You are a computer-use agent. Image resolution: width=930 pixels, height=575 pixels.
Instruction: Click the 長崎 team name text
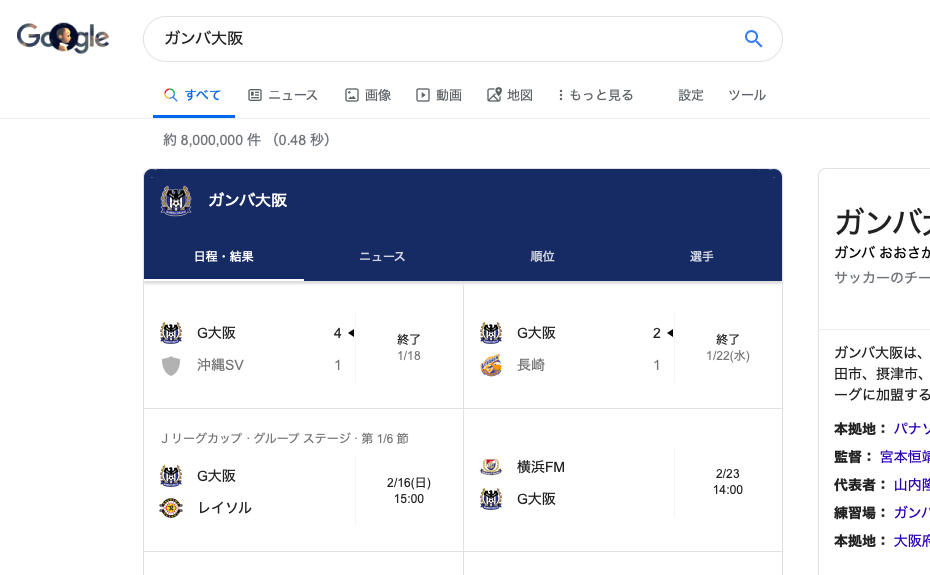point(531,365)
